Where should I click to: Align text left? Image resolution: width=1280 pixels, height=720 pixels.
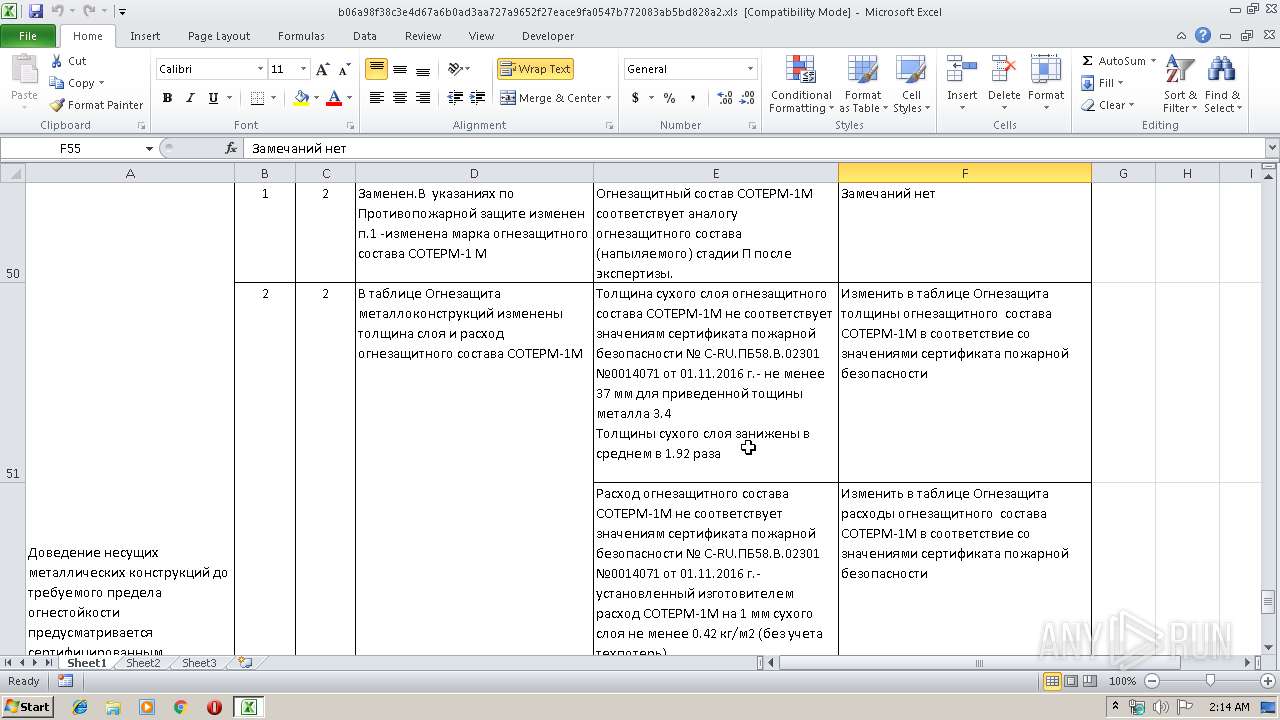pos(376,98)
